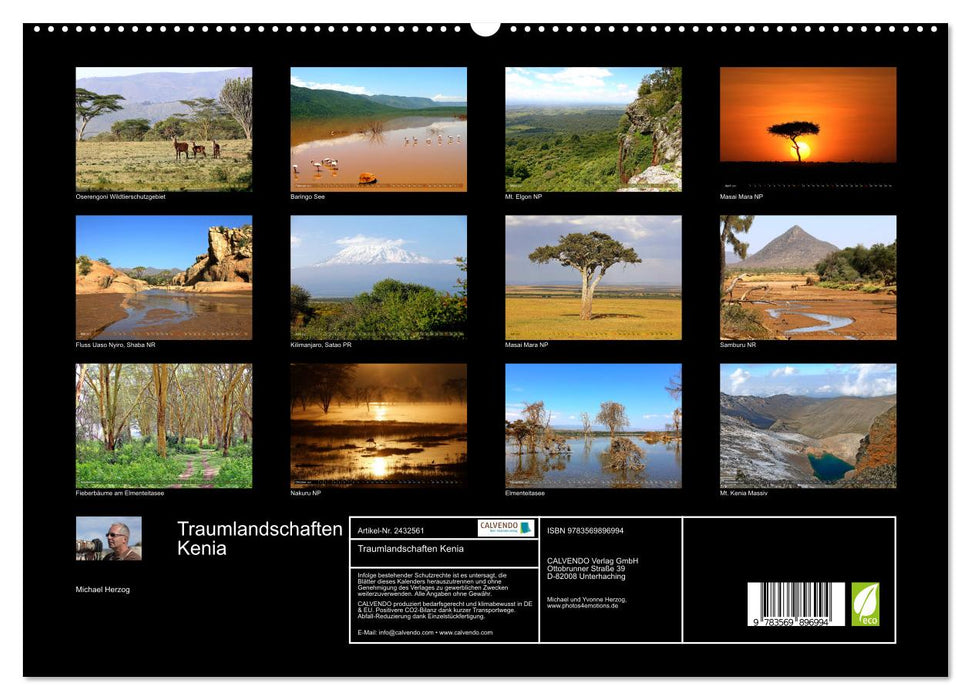
Task: Open the Fluss Uaso Nyiro river photo
Action: (x=163, y=277)
